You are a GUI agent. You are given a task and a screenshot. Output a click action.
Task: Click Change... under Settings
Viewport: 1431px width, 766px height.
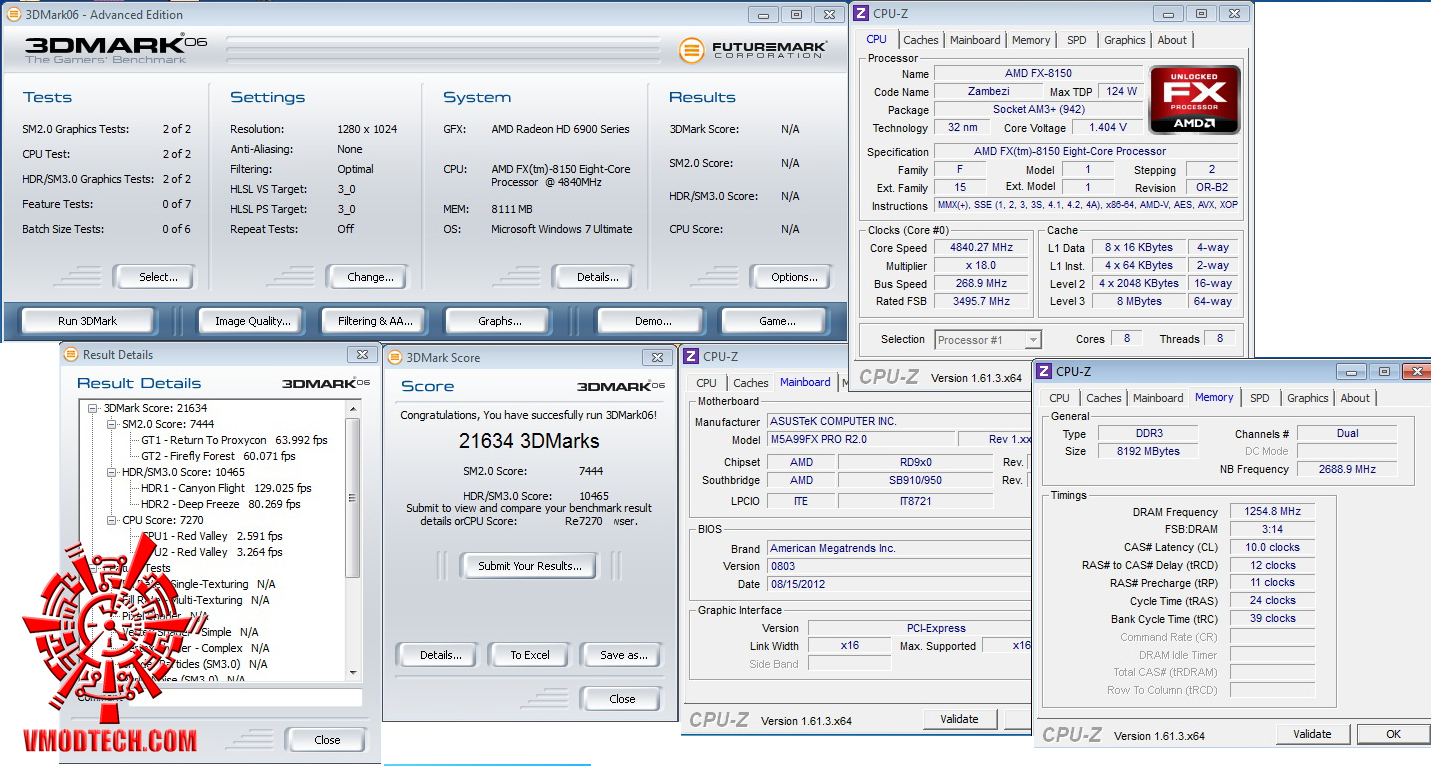(x=370, y=277)
